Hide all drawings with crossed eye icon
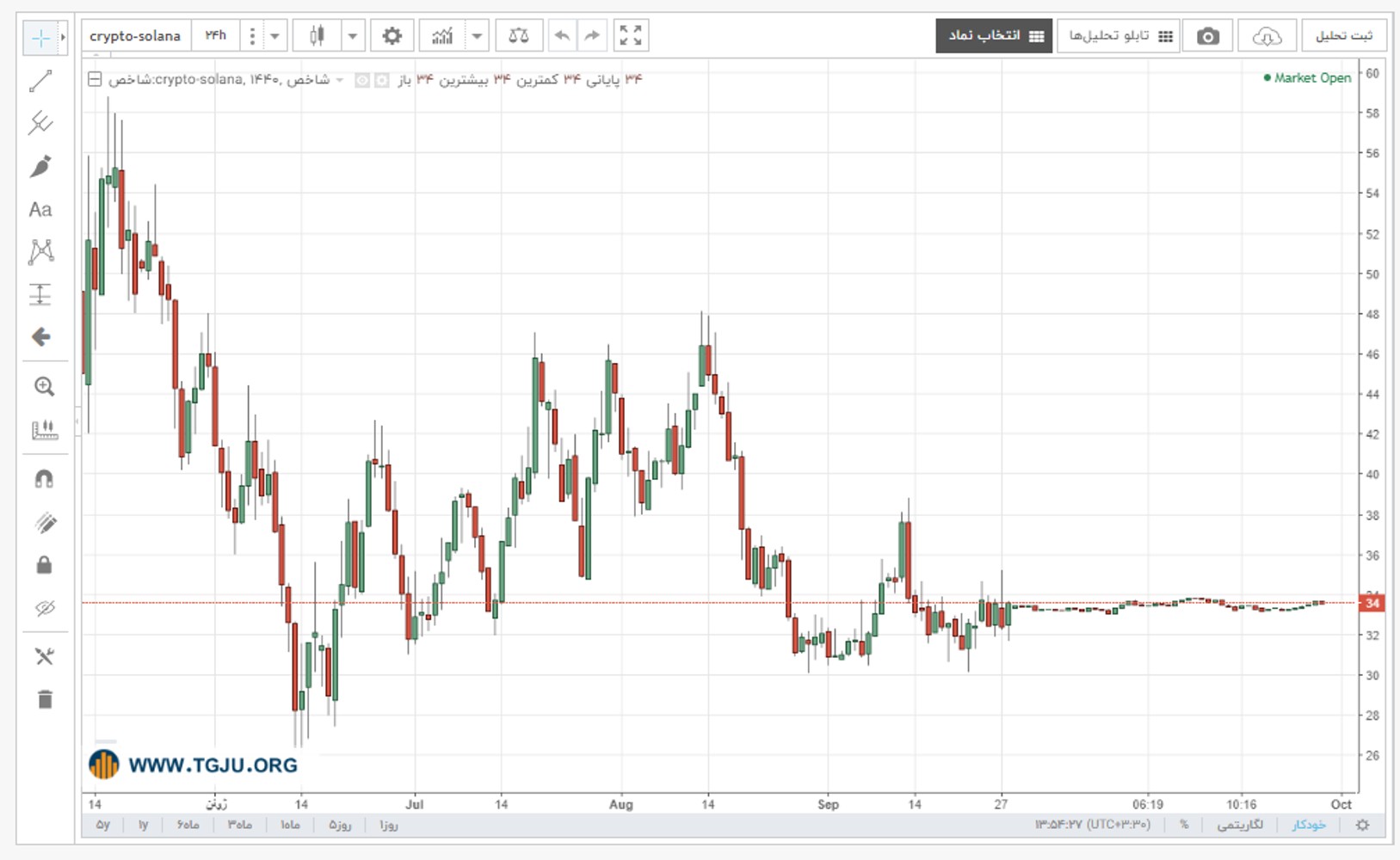Viewport: 1400px width, 860px height. pos(45,609)
